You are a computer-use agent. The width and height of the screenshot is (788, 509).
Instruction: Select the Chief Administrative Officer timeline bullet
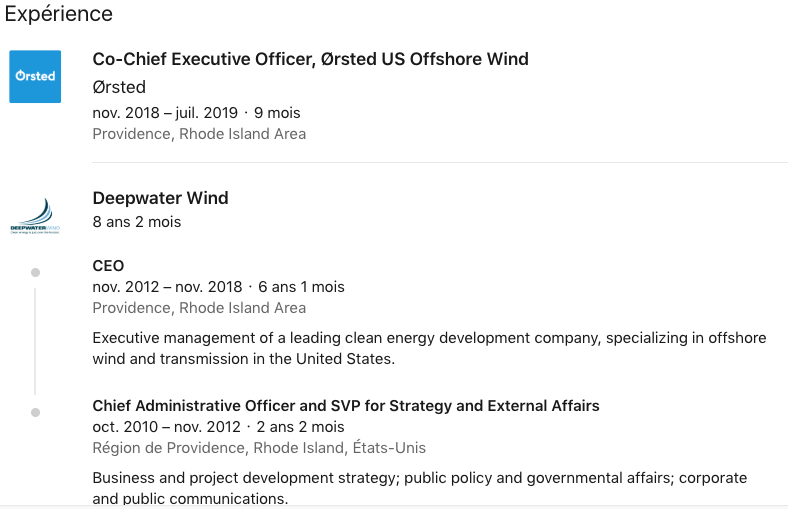(x=35, y=413)
